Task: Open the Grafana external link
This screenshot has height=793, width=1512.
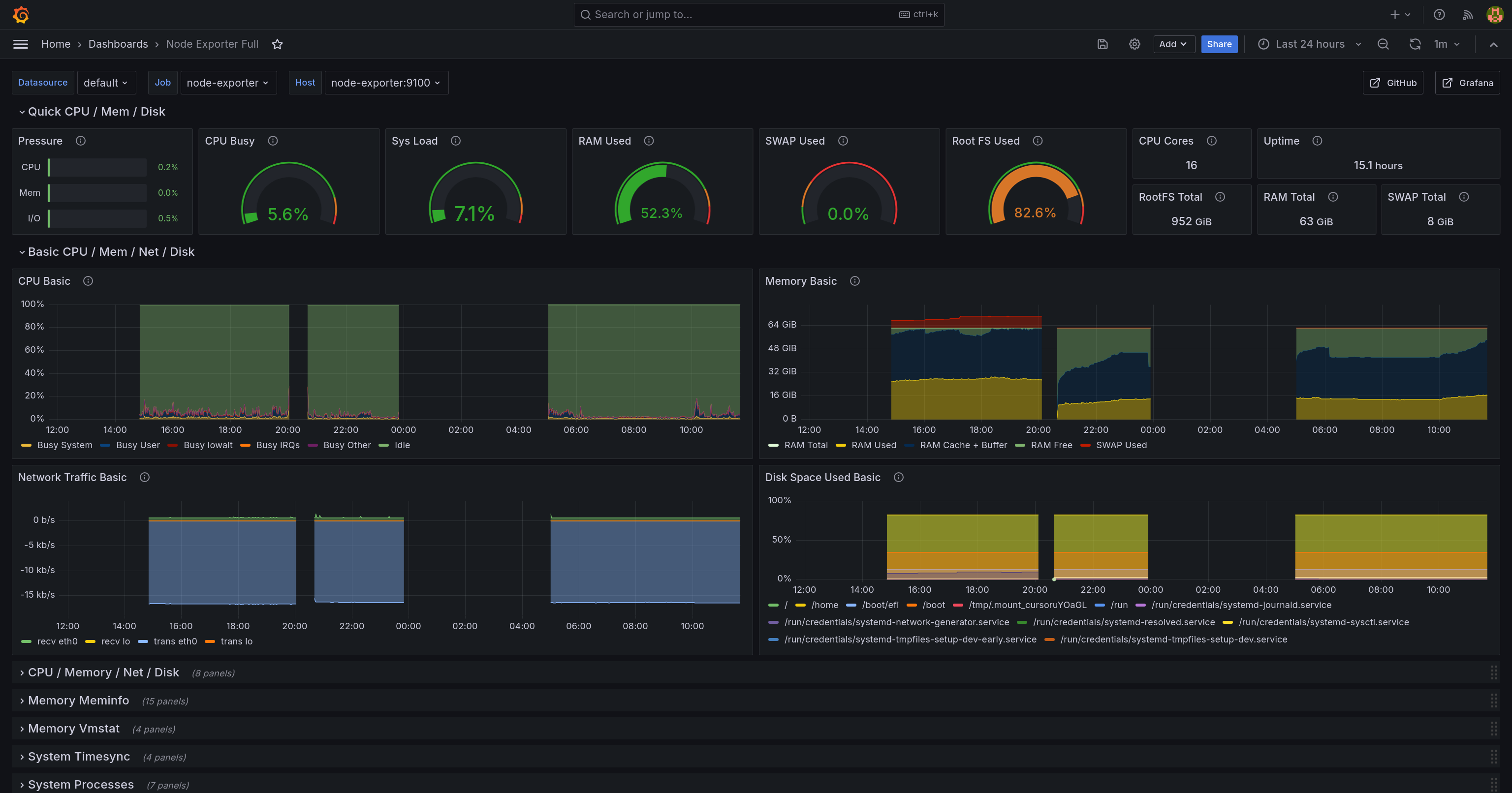Action: pyautogui.click(x=1467, y=83)
